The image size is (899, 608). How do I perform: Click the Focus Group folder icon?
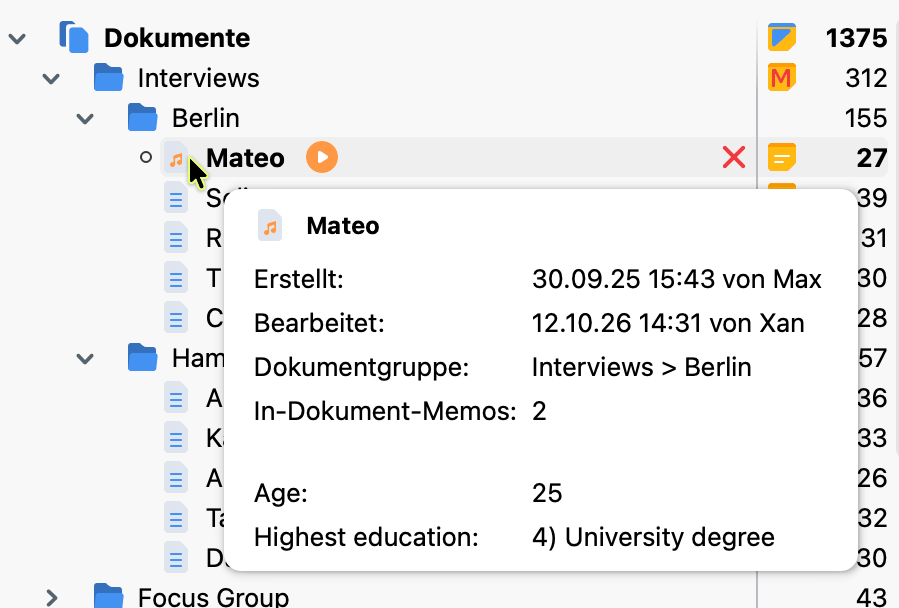point(108,597)
